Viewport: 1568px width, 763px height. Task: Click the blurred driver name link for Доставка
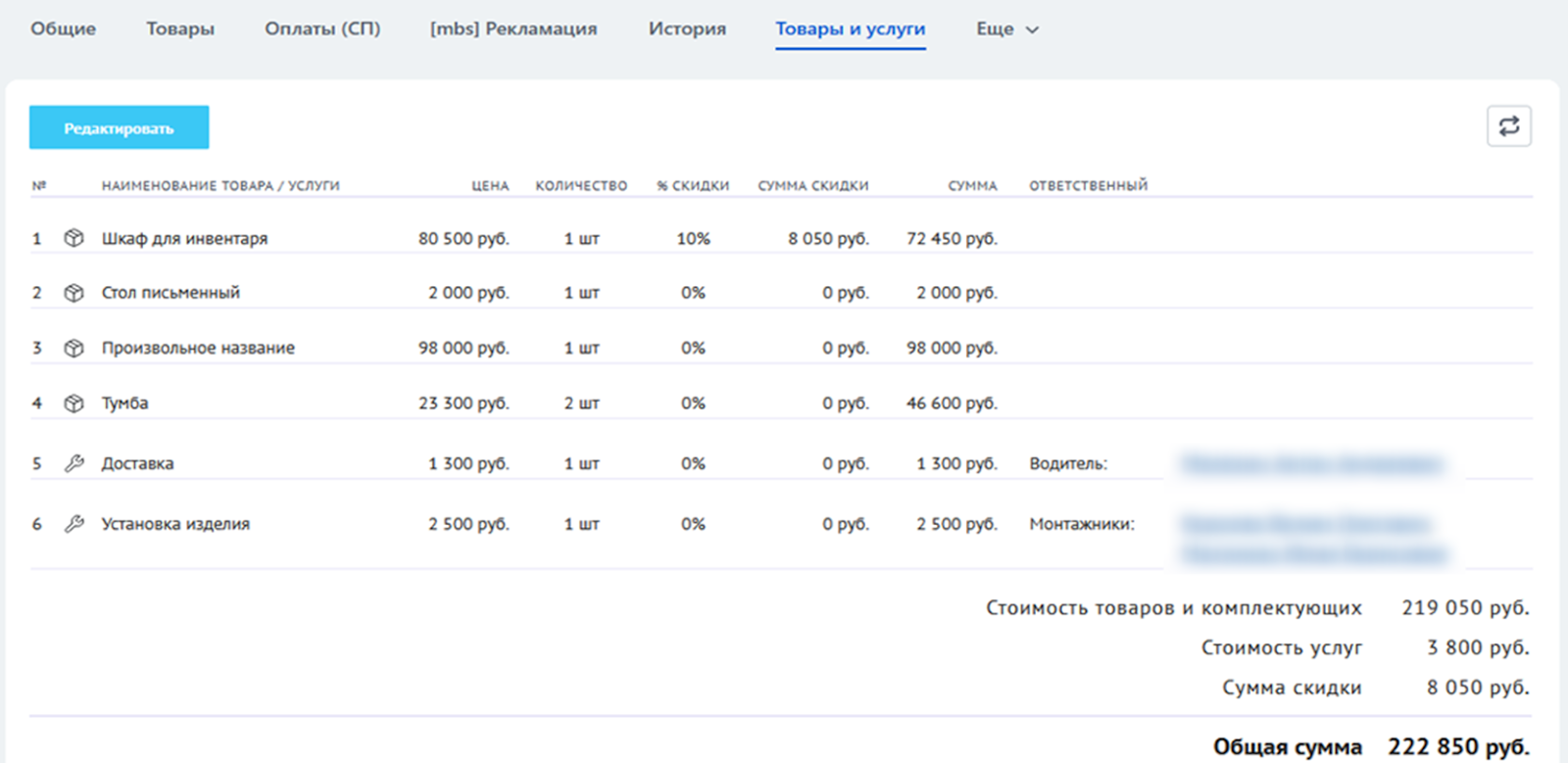1311,463
